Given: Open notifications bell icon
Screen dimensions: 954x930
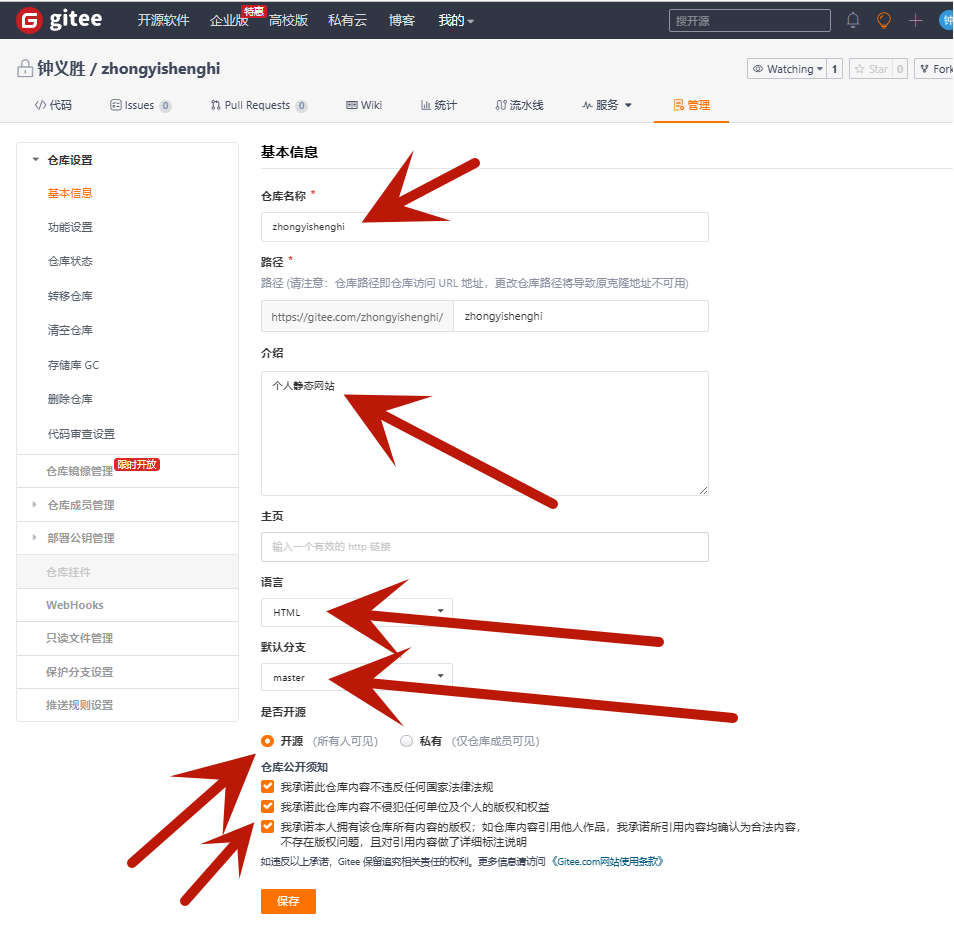Looking at the screenshot, I should [853, 20].
